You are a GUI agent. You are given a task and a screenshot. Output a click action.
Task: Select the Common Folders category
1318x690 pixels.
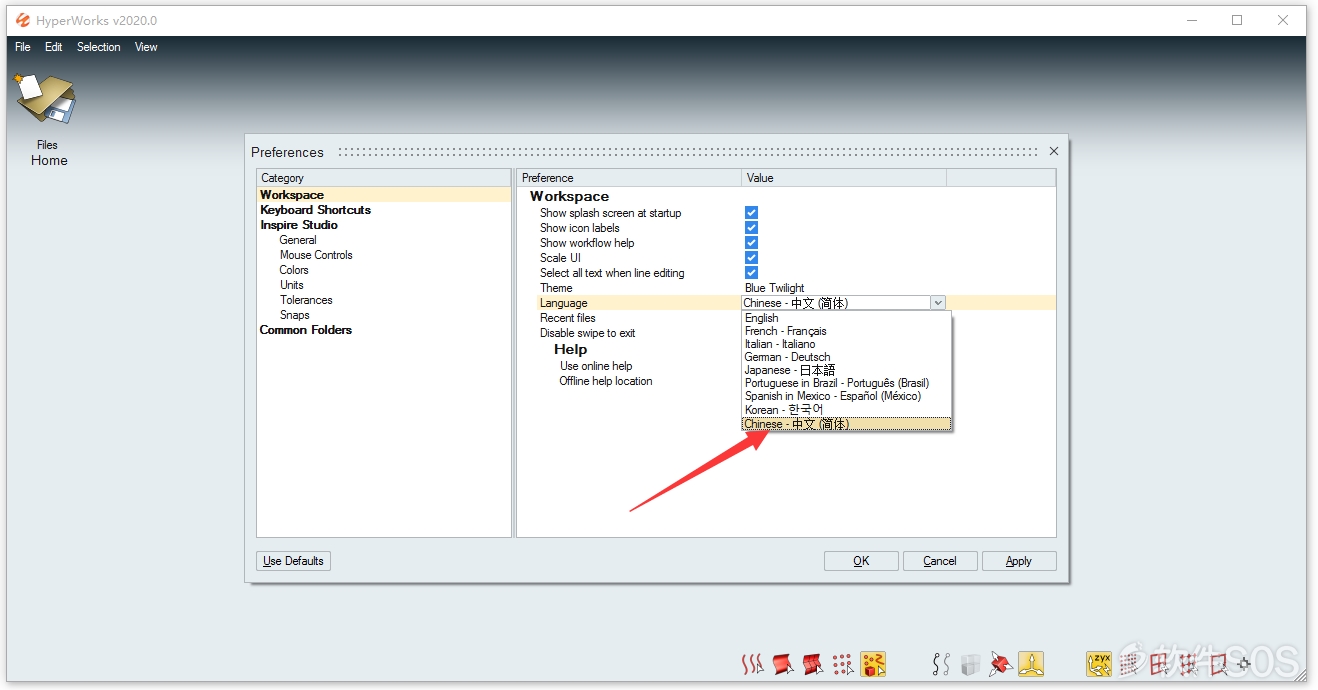tap(306, 330)
